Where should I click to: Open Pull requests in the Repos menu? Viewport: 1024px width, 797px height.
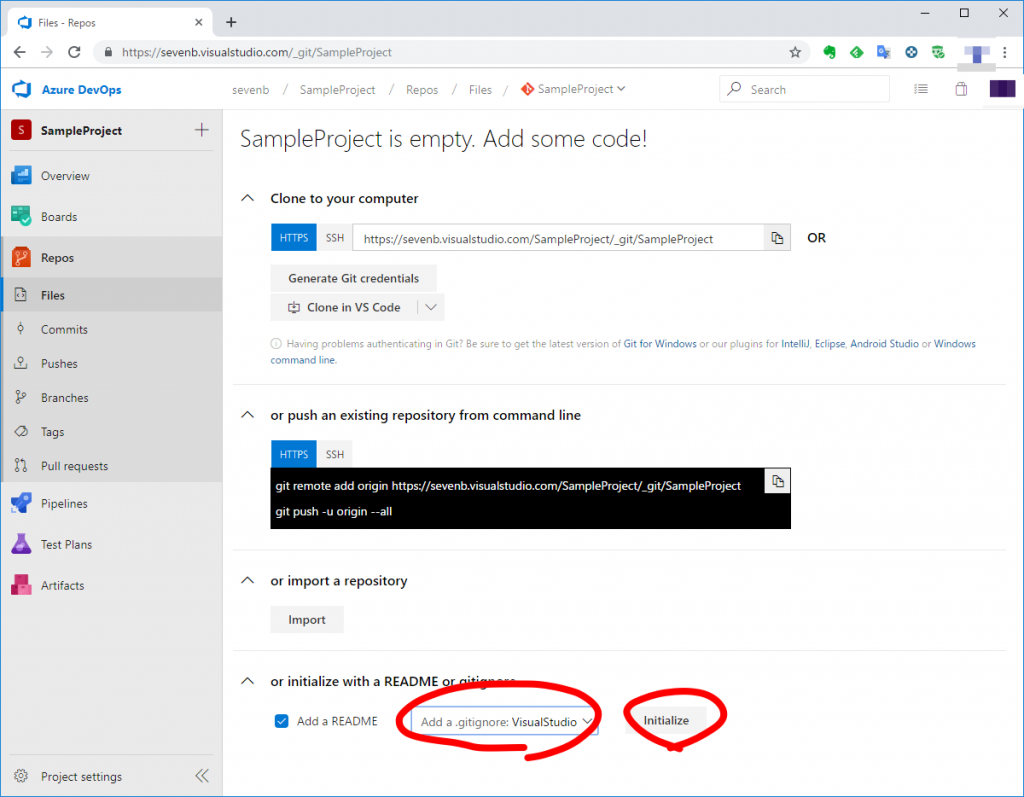pyautogui.click(x=112, y=466)
